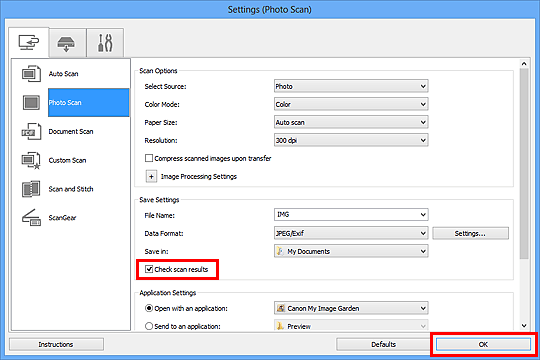Screen dimensions: 540x360
Task: Click the OK button
Action: [483, 344]
